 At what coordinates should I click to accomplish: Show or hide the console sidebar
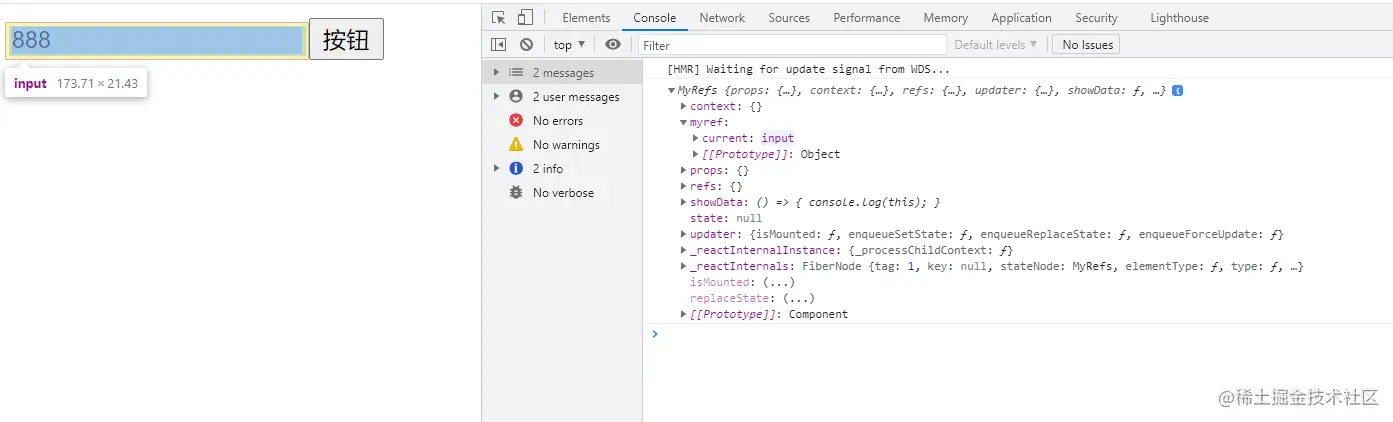click(499, 45)
